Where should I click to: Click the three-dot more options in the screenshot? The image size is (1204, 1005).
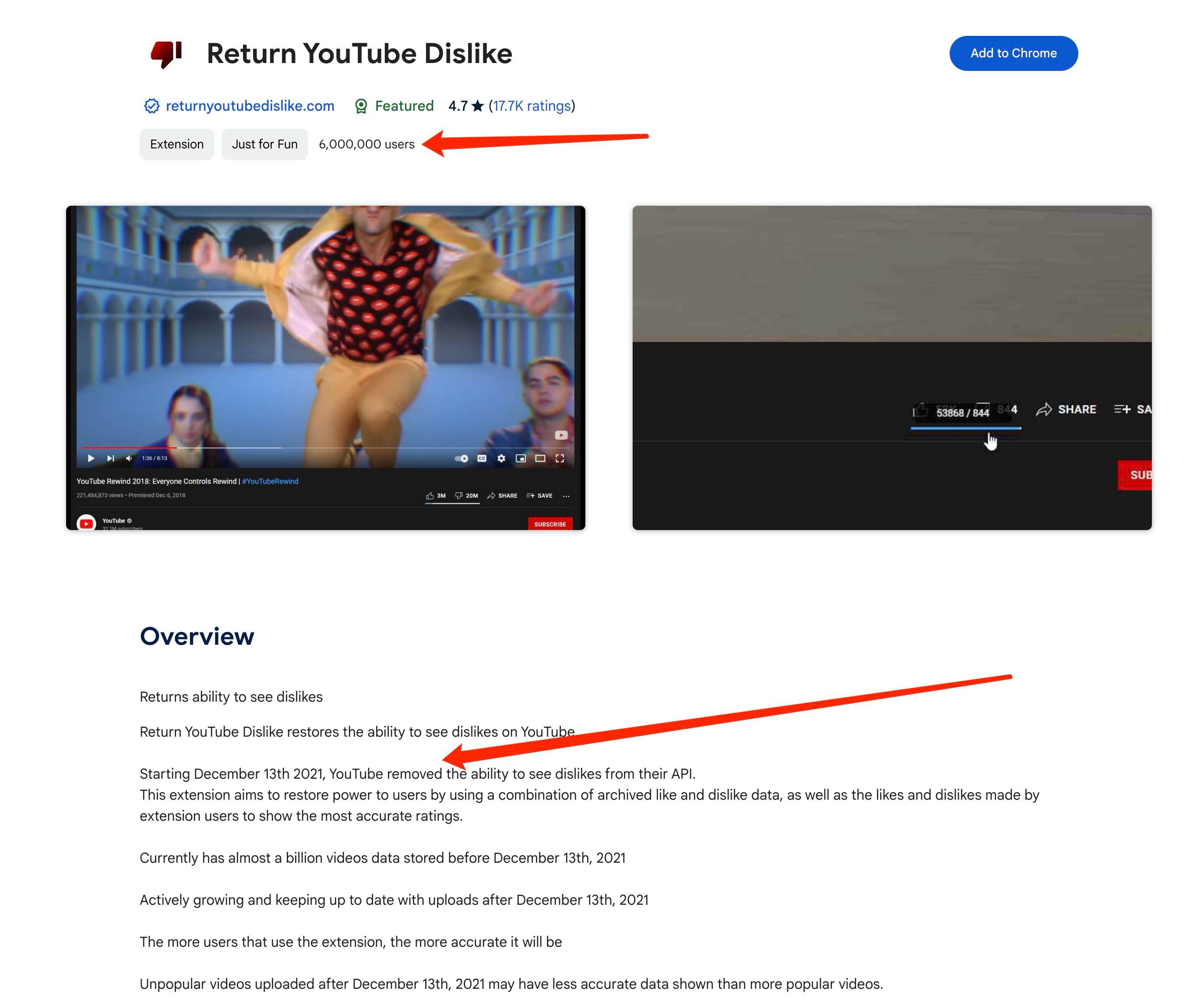567,496
